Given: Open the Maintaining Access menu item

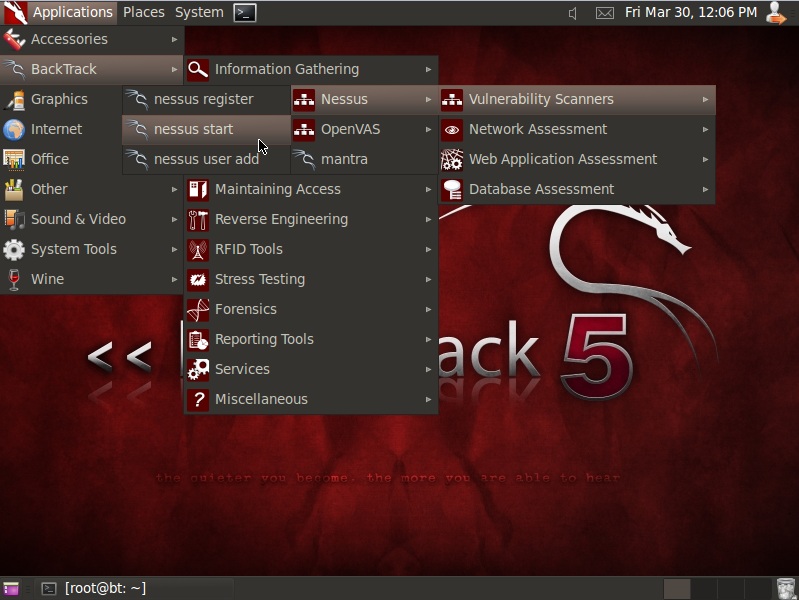Looking at the screenshot, I should (x=311, y=190).
